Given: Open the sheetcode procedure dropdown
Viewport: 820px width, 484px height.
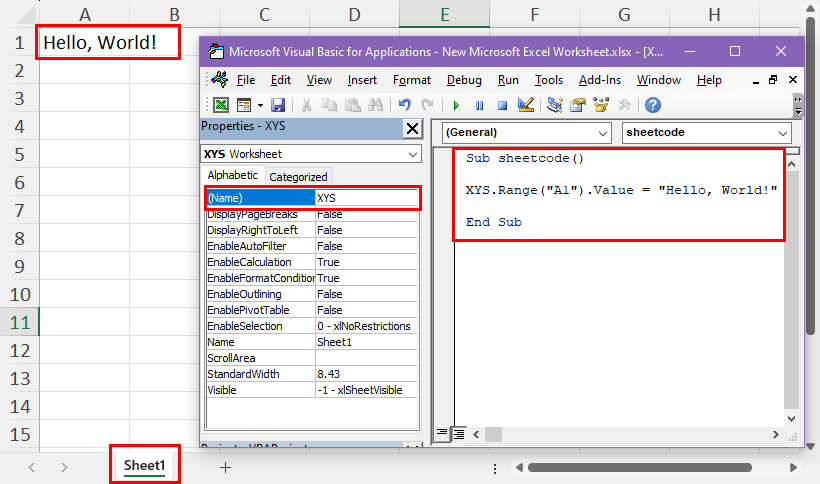Looking at the screenshot, I should pos(782,133).
